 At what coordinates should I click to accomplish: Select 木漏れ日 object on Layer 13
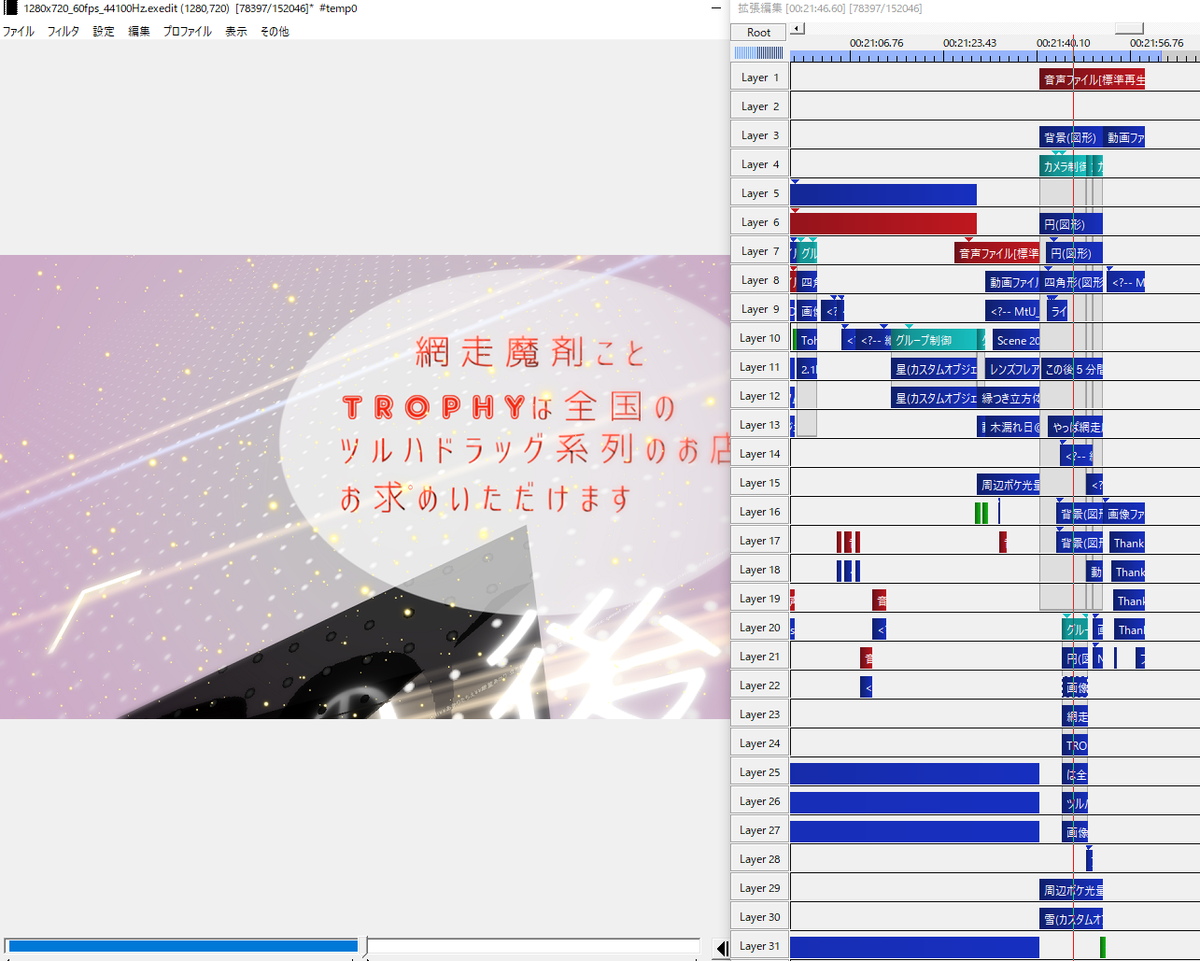(1012, 428)
